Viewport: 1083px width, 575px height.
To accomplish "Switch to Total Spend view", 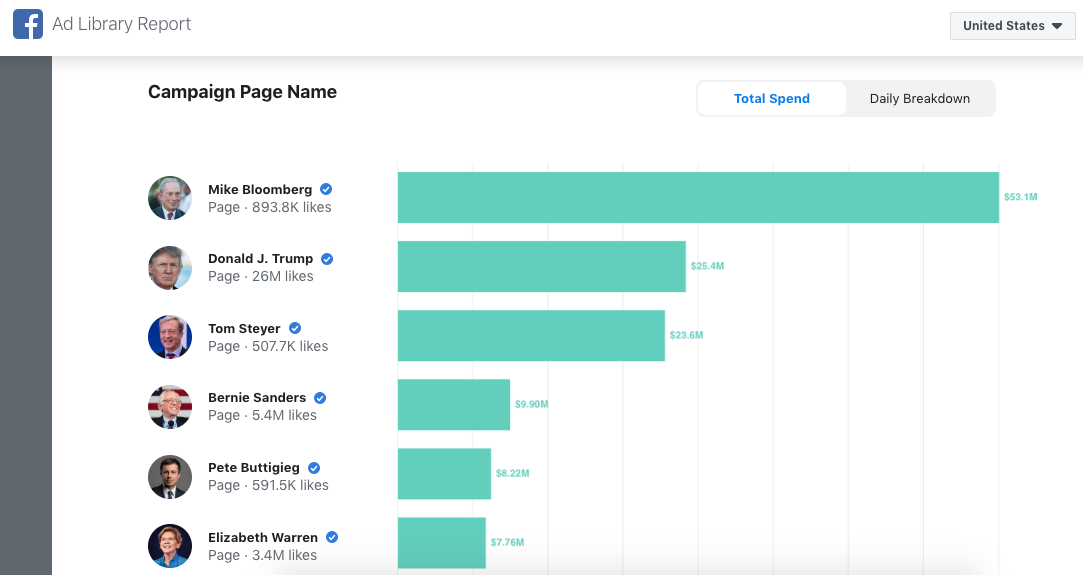I will tap(771, 99).
